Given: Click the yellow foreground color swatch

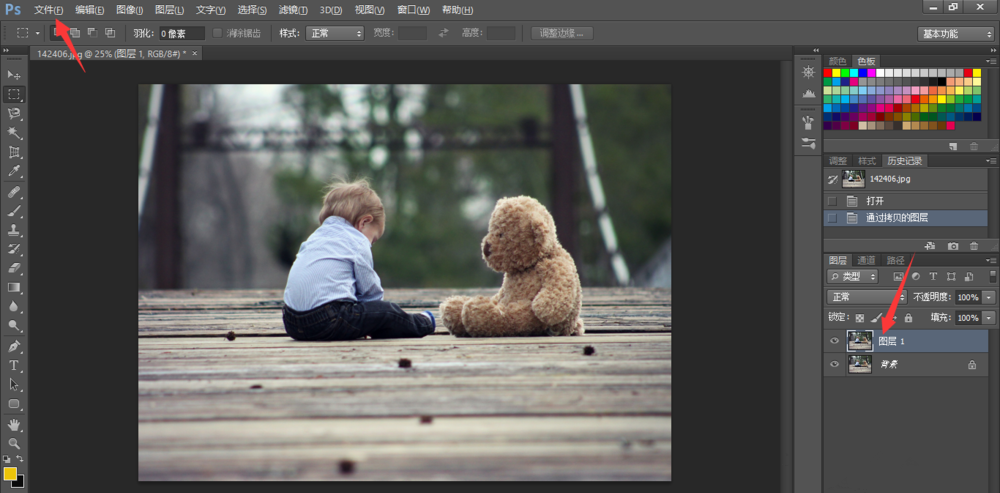Looking at the screenshot, I should click(10, 472).
